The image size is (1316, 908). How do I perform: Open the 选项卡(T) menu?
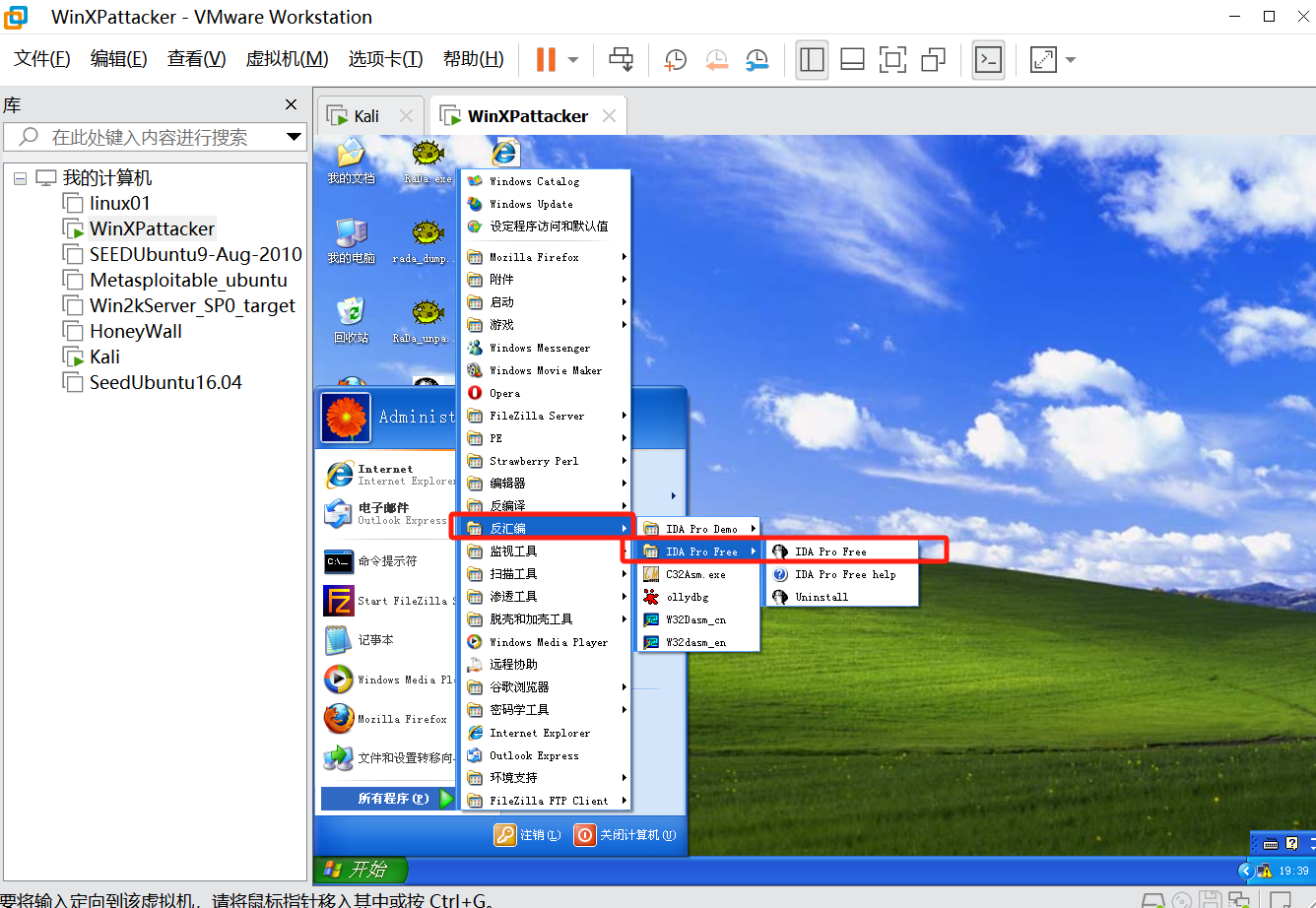tap(385, 59)
